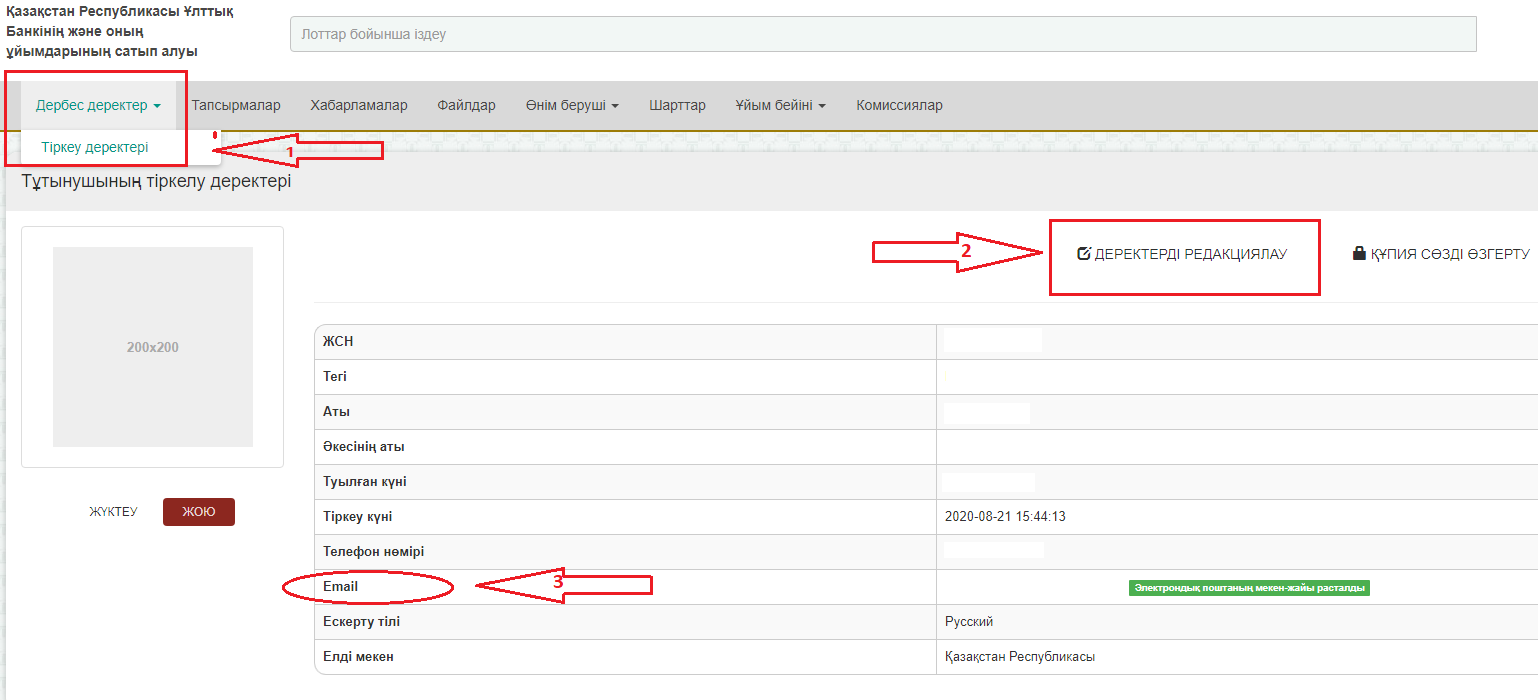Navigate to the Шарттар page
The width and height of the screenshot is (1538, 700).
(677, 105)
